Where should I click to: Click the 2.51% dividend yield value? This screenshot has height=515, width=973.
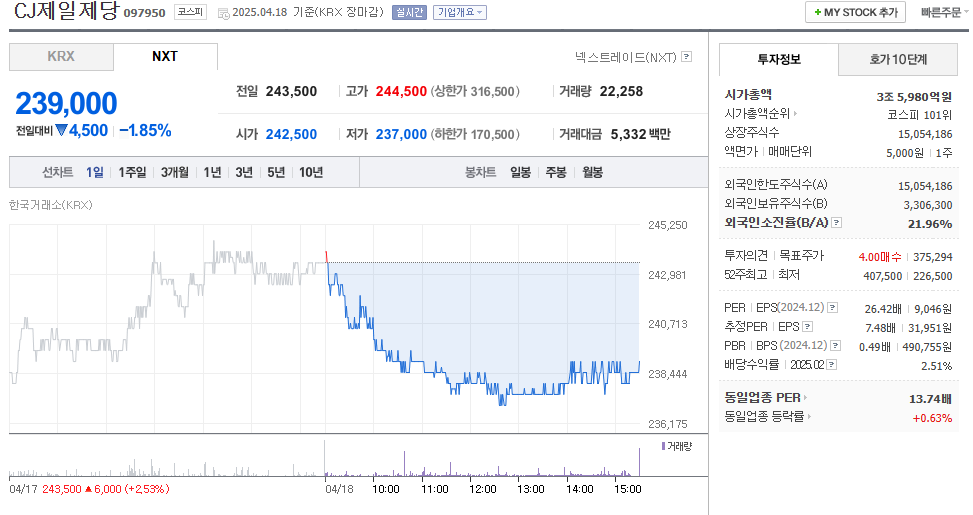coord(936,366)
